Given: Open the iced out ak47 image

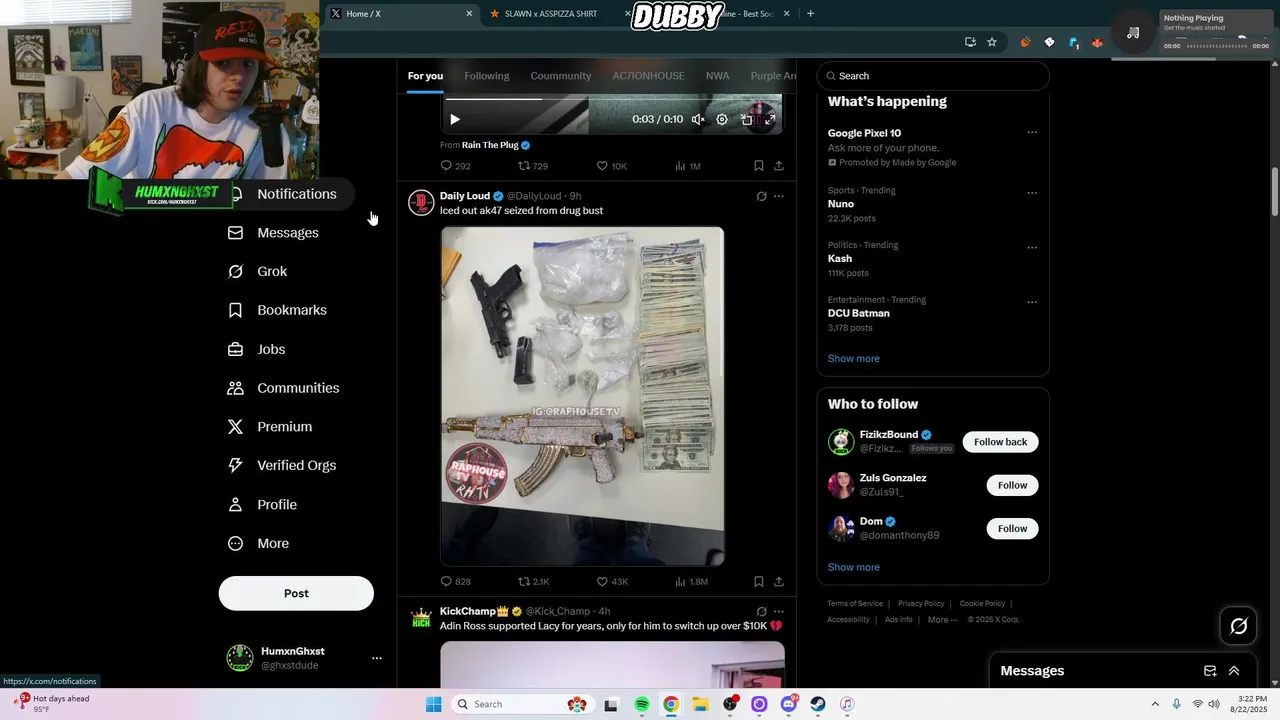Looking at the screenshot, I should pos(582,396).
